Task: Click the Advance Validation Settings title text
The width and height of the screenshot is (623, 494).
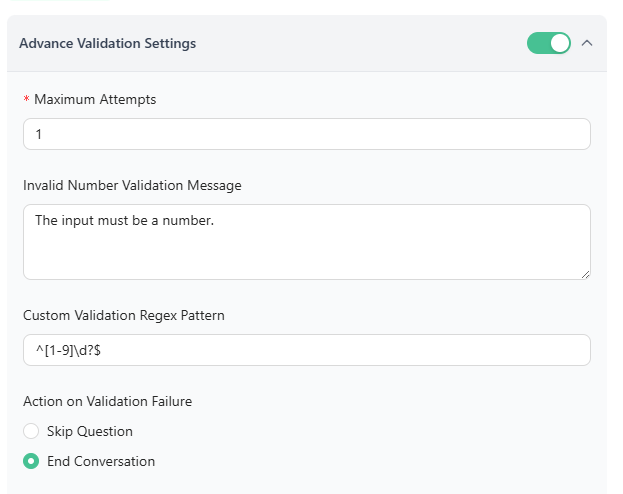Action: click(107, 44)
